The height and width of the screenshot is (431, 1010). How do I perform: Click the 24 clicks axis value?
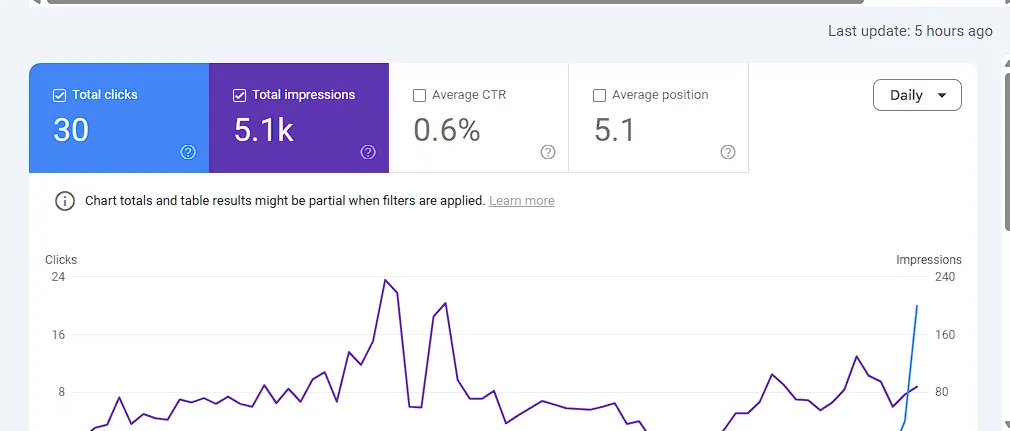59,277
